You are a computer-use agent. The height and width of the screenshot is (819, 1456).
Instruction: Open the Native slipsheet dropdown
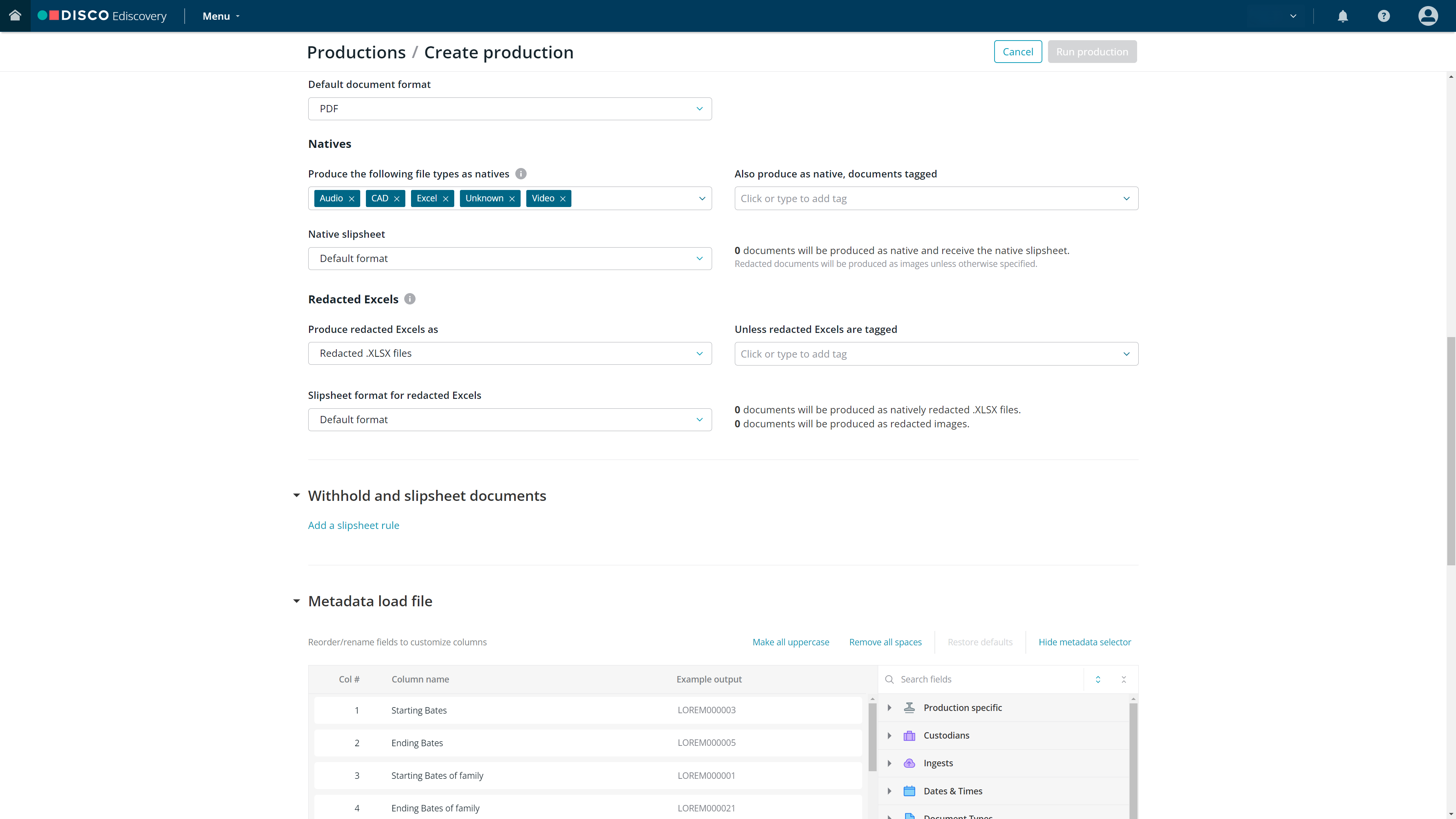coord(509,258)
